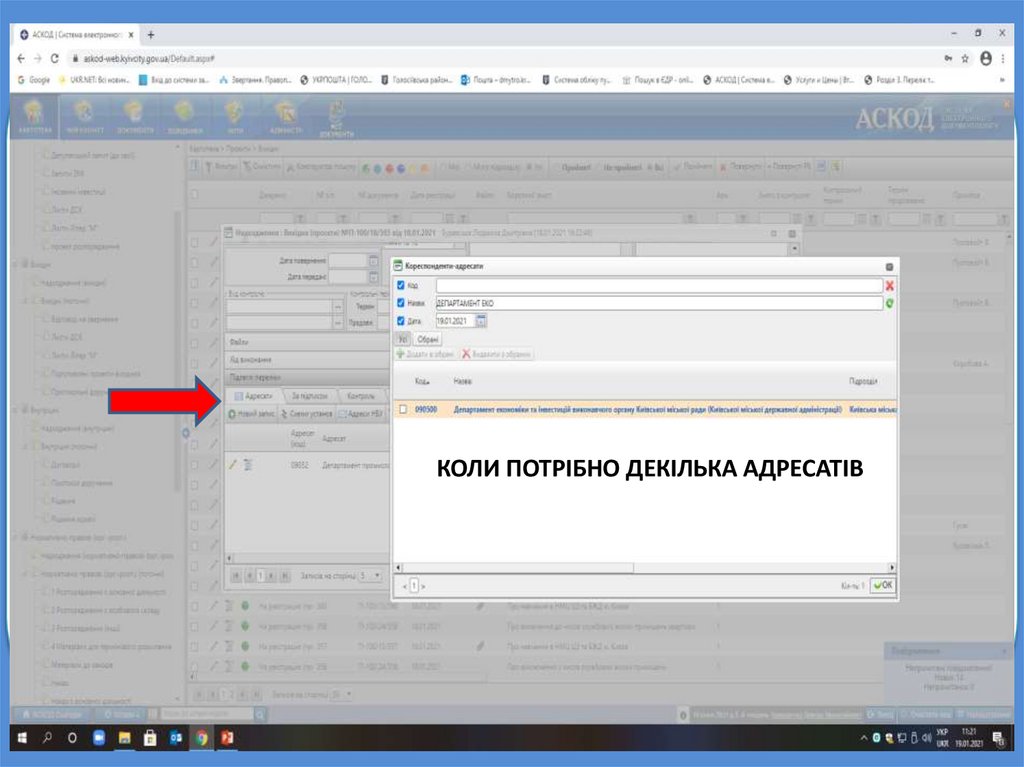Click the Chrome icon in the taskbar

point(202,739)
